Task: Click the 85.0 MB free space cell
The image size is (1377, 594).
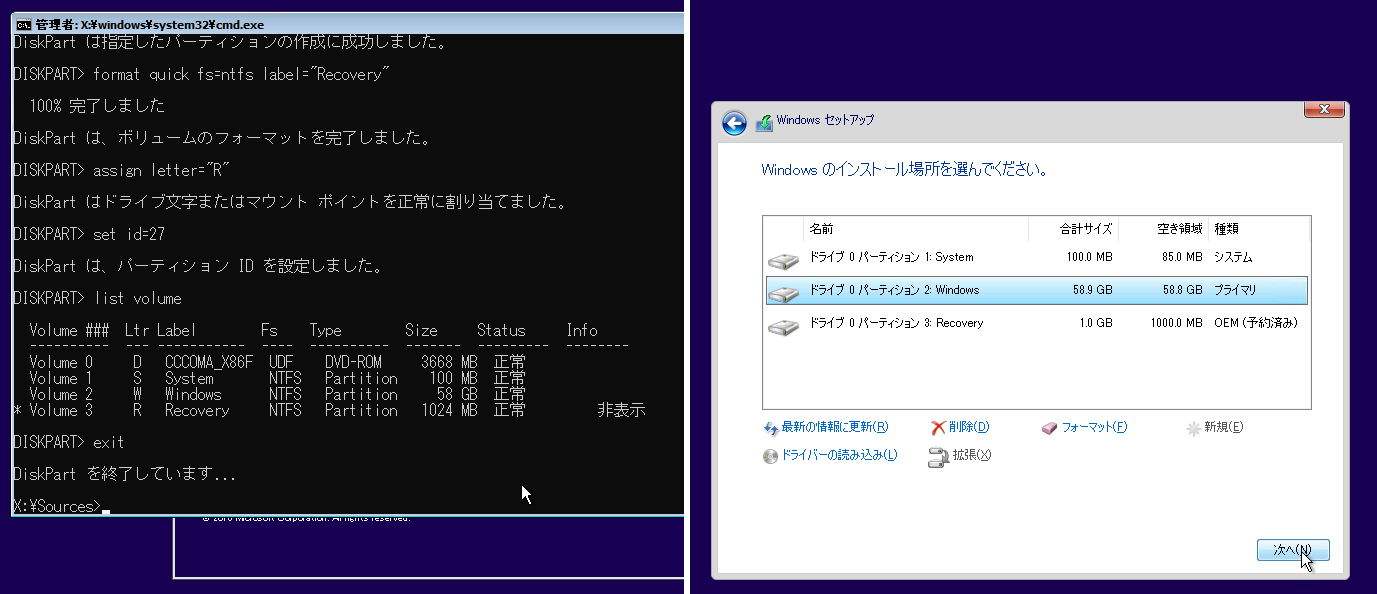Action: tap(1181, 258)
